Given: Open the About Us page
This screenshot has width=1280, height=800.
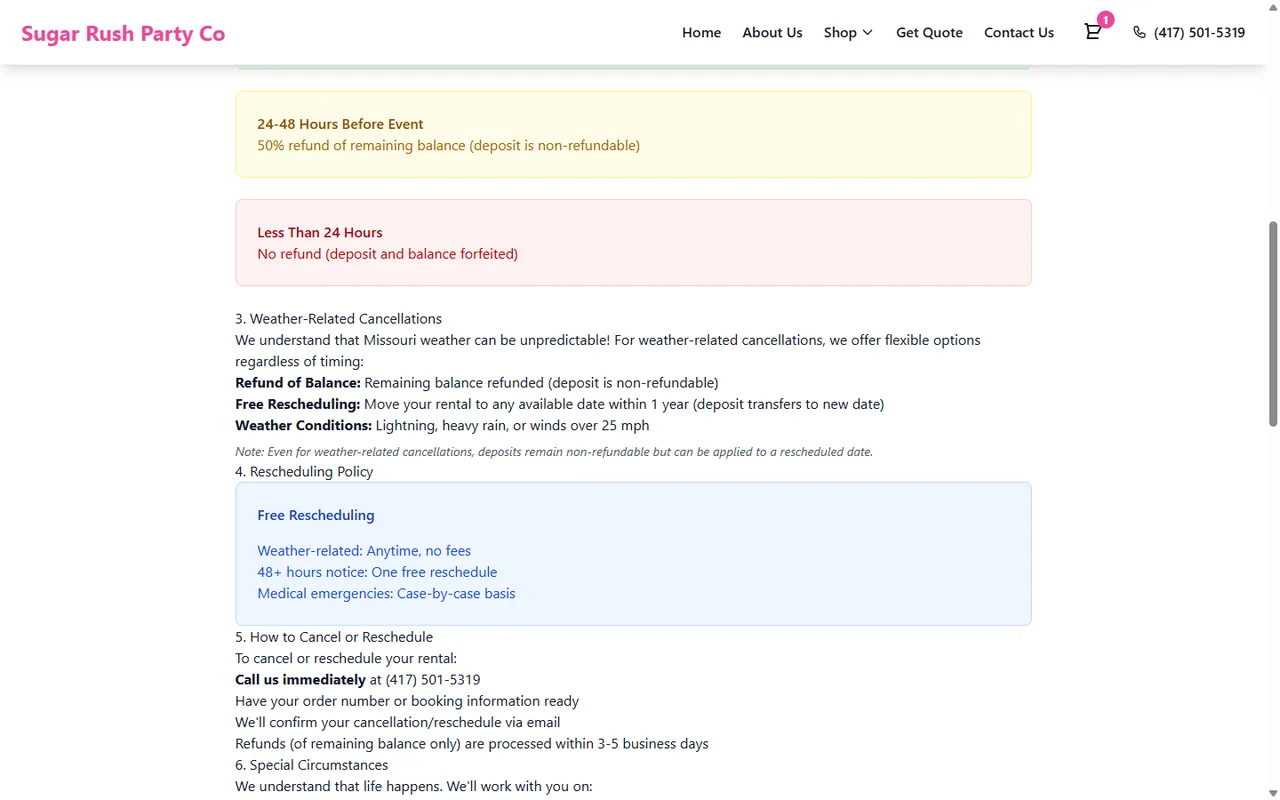Looking at the screenshot, I should click(x=772, y=32).
